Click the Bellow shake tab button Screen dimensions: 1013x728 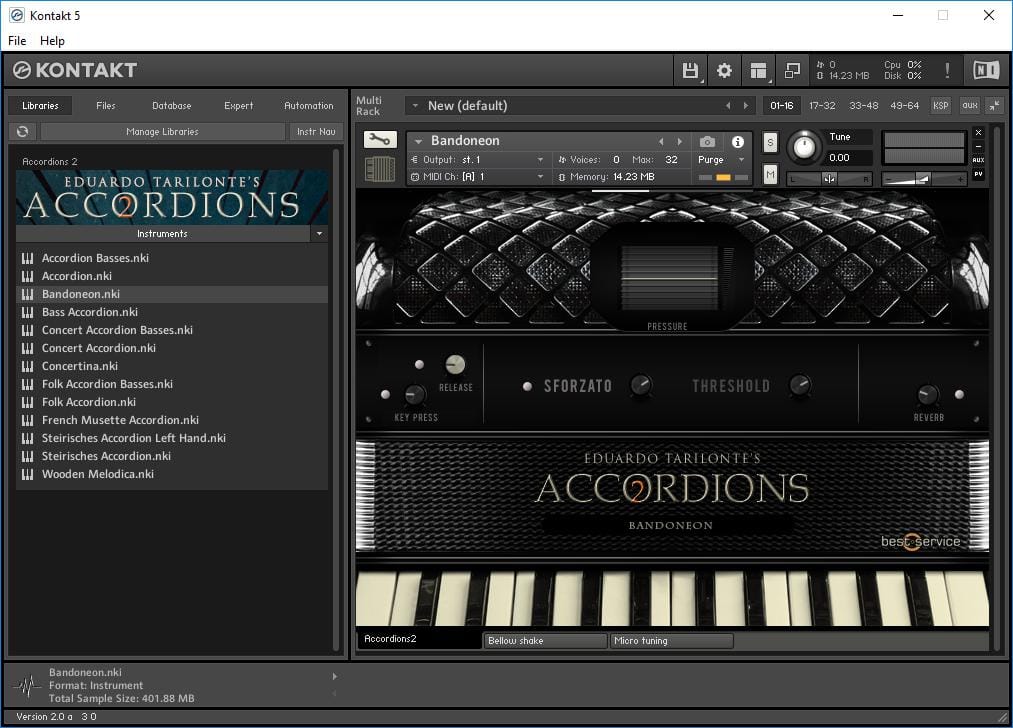(x=545, y=641)
